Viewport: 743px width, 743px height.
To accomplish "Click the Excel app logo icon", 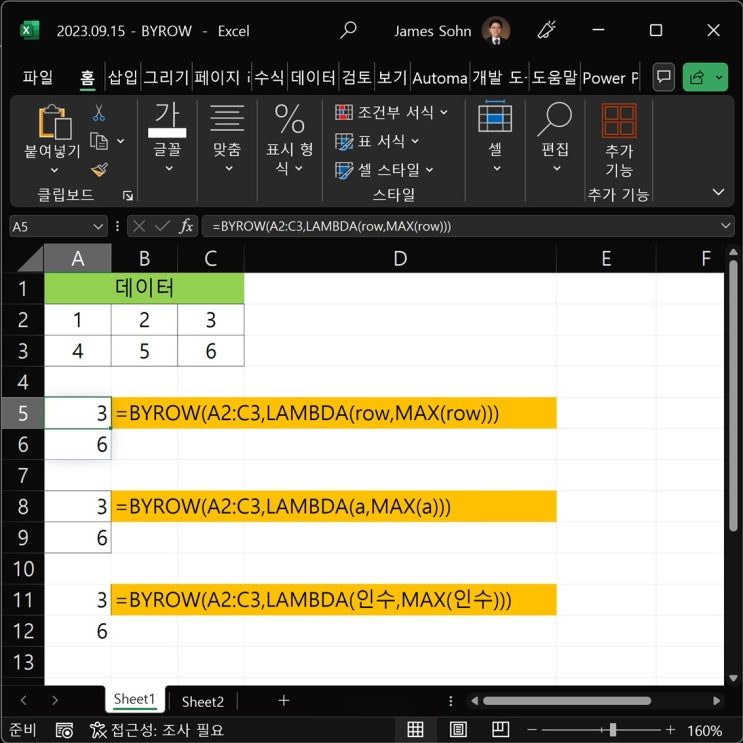I will tap(29, 31).
